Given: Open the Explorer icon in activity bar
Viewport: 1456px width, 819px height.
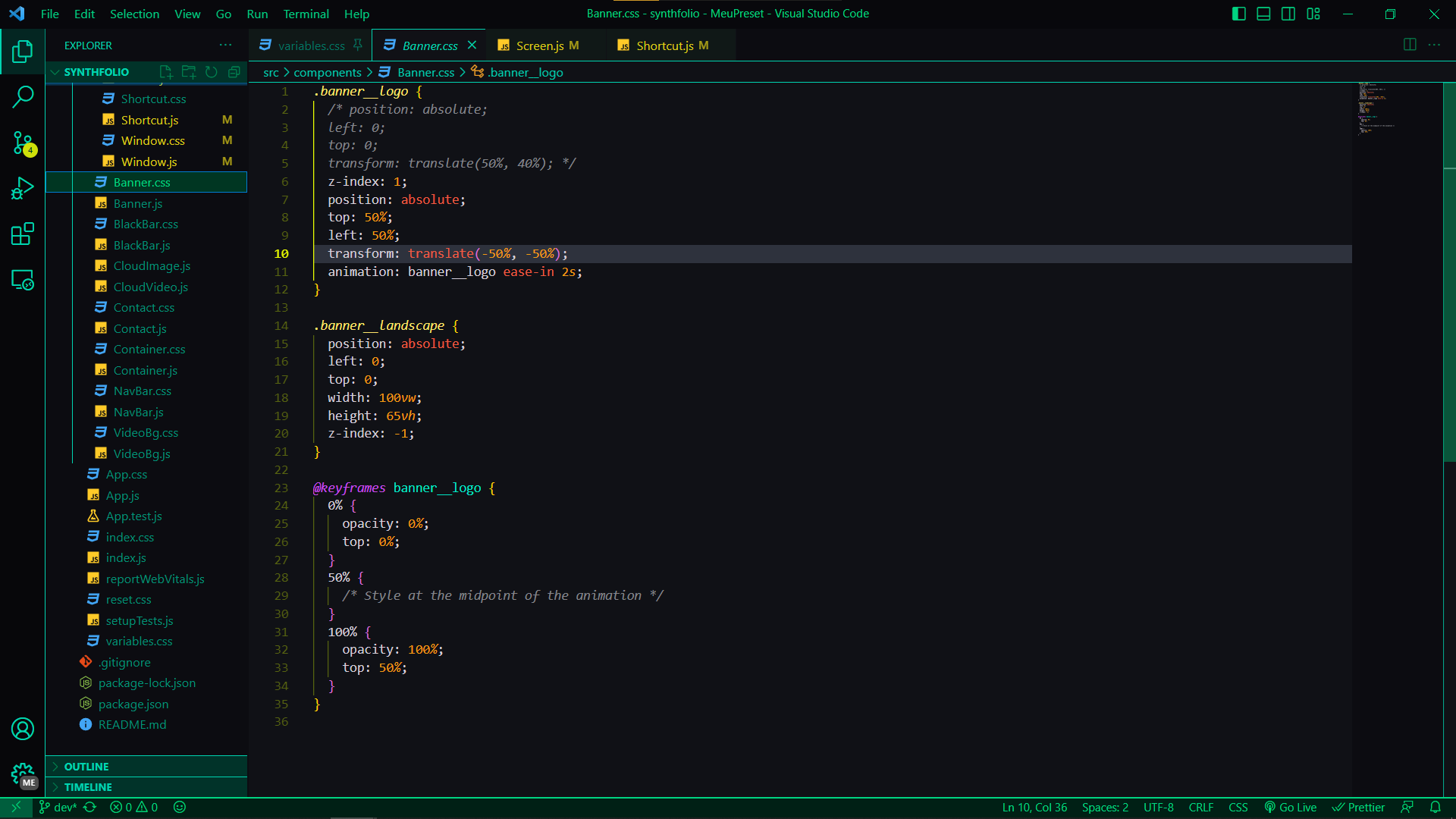Looking at the screenshot, I should [x=22, y=51].
